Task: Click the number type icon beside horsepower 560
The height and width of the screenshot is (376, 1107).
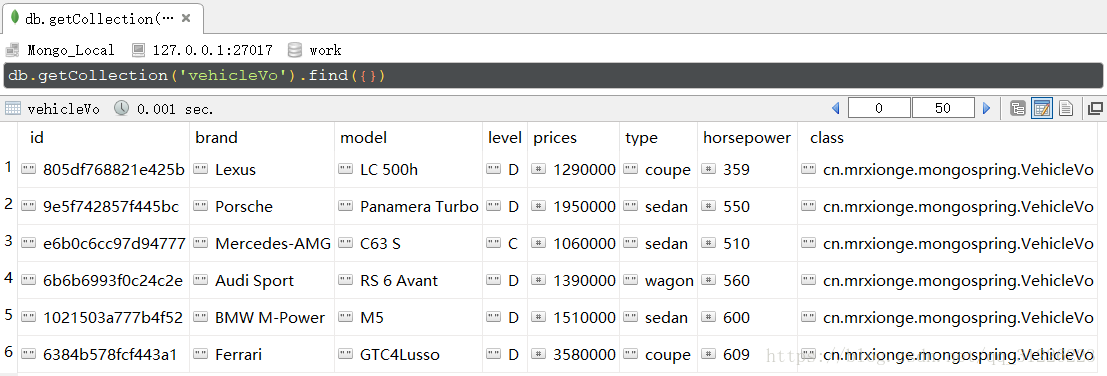Action: 708,280
